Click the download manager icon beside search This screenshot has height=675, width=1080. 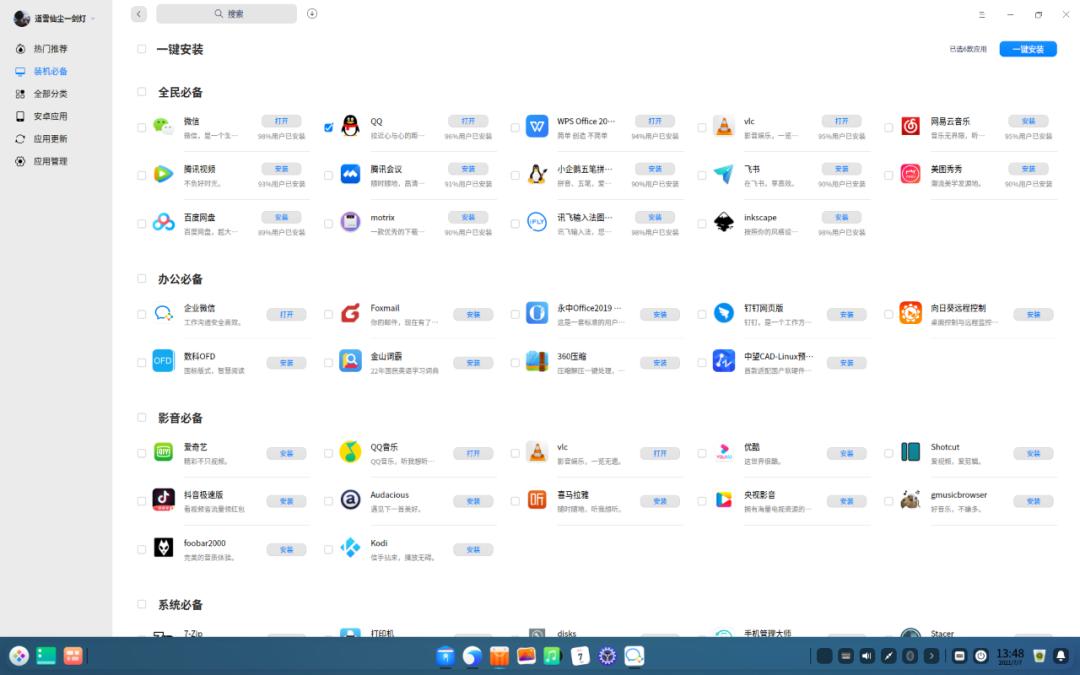(312, 14)
